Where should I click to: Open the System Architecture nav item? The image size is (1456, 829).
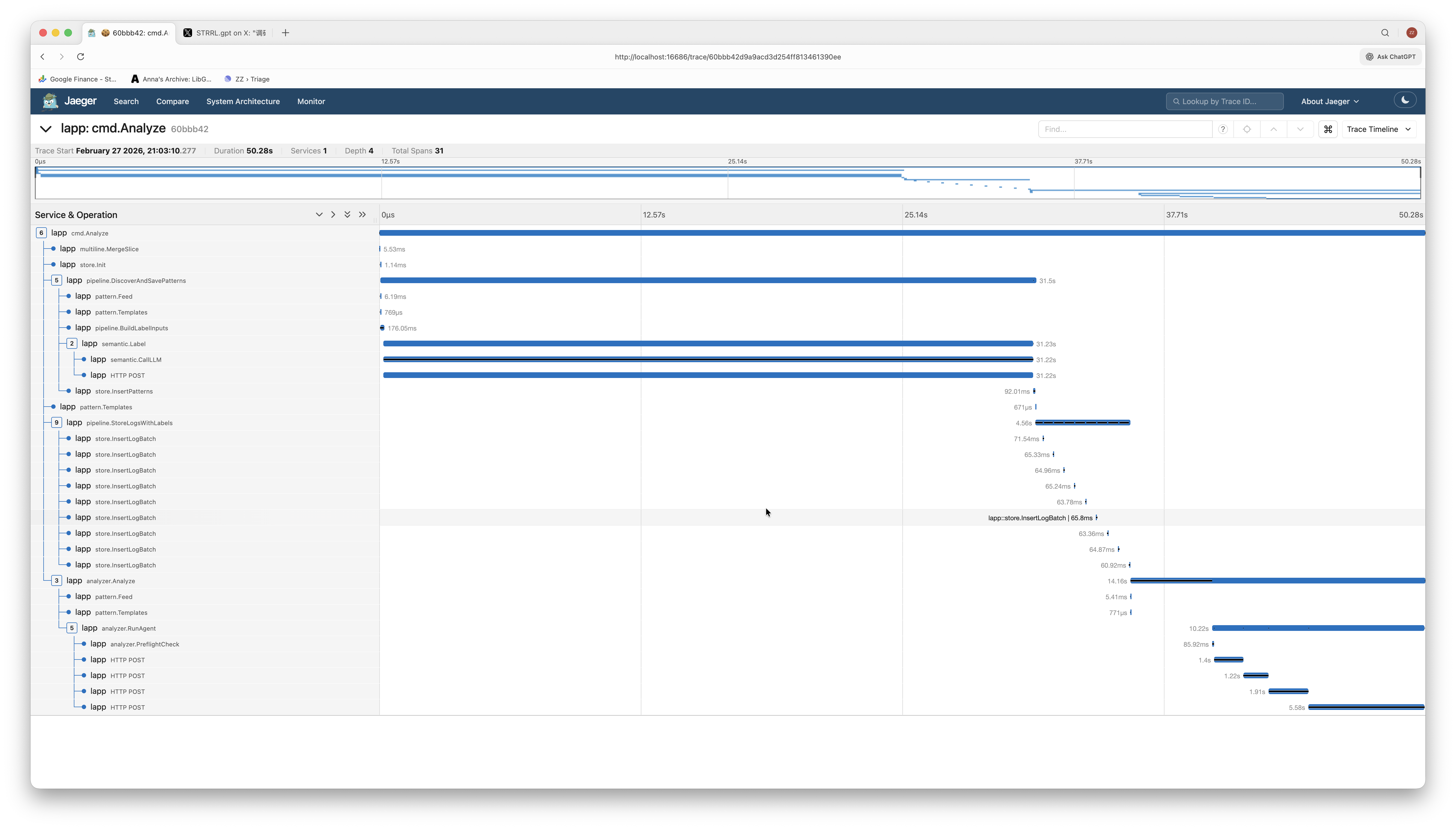(x=243, y=101)
